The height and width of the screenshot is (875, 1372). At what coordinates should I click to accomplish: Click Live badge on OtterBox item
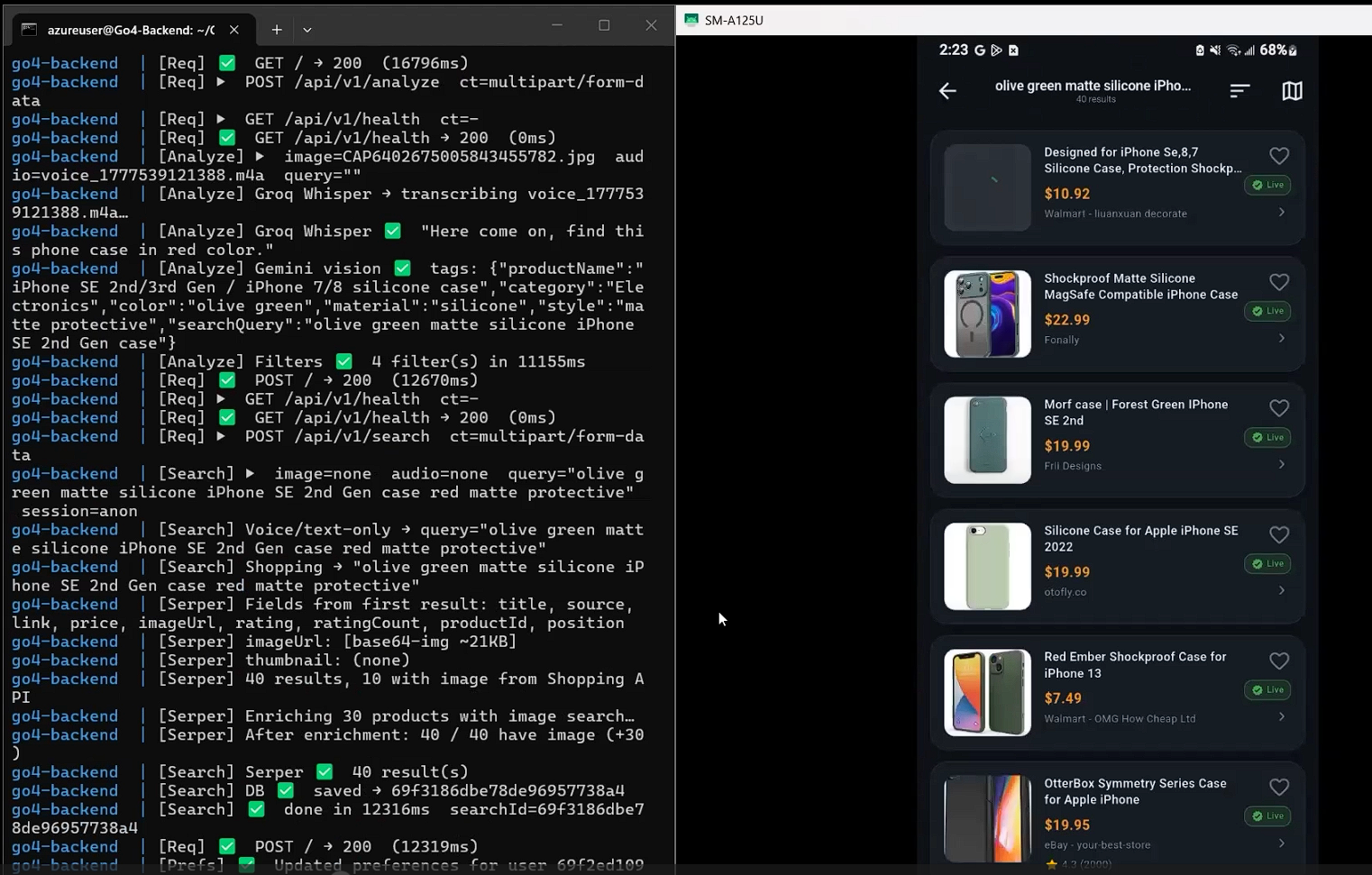click(1267, 816)
